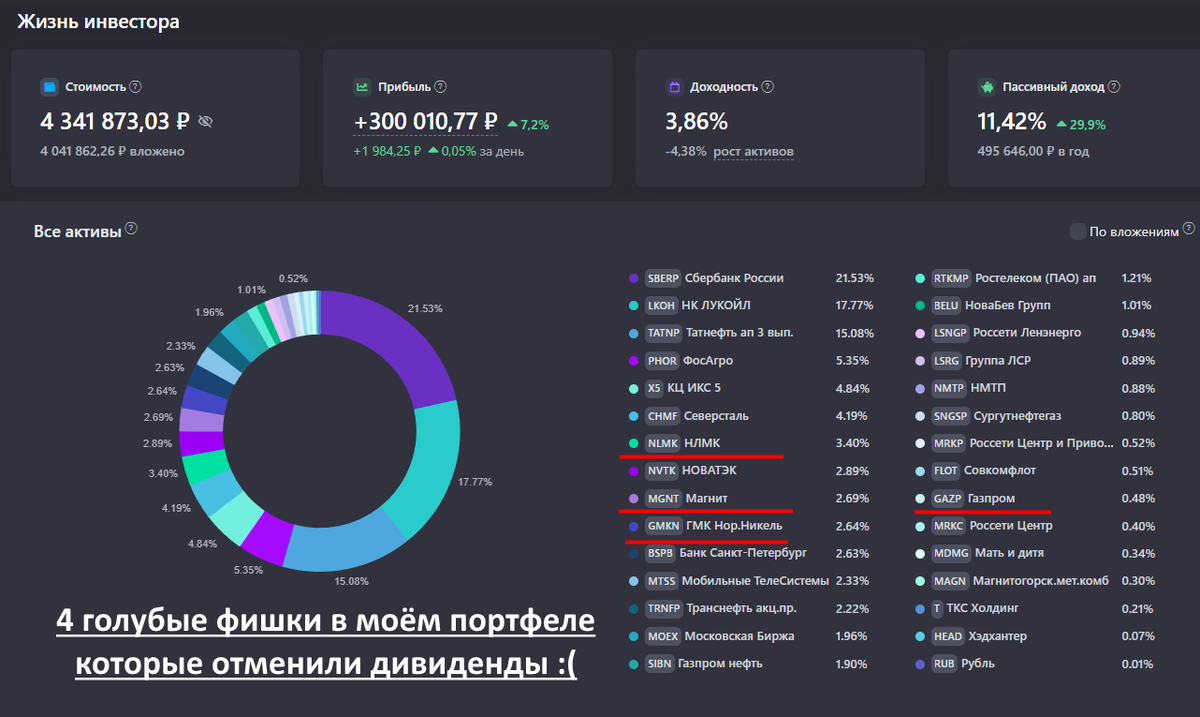Select NLMK ticker badge
Screen dimensions: 1200x717
pyautogui.click(x=662, y=443)
